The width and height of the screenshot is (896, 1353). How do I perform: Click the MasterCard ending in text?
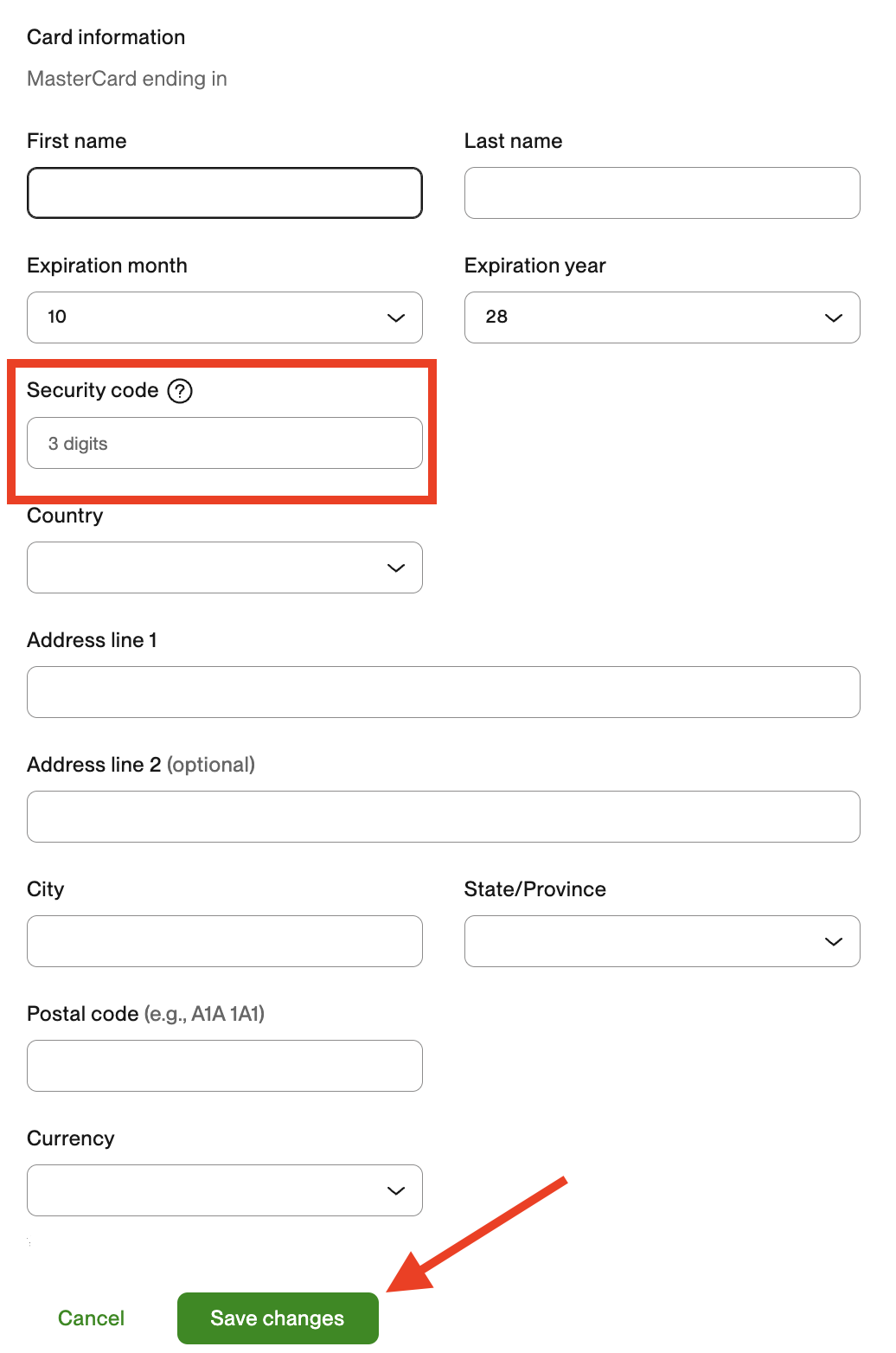[127, 79]
